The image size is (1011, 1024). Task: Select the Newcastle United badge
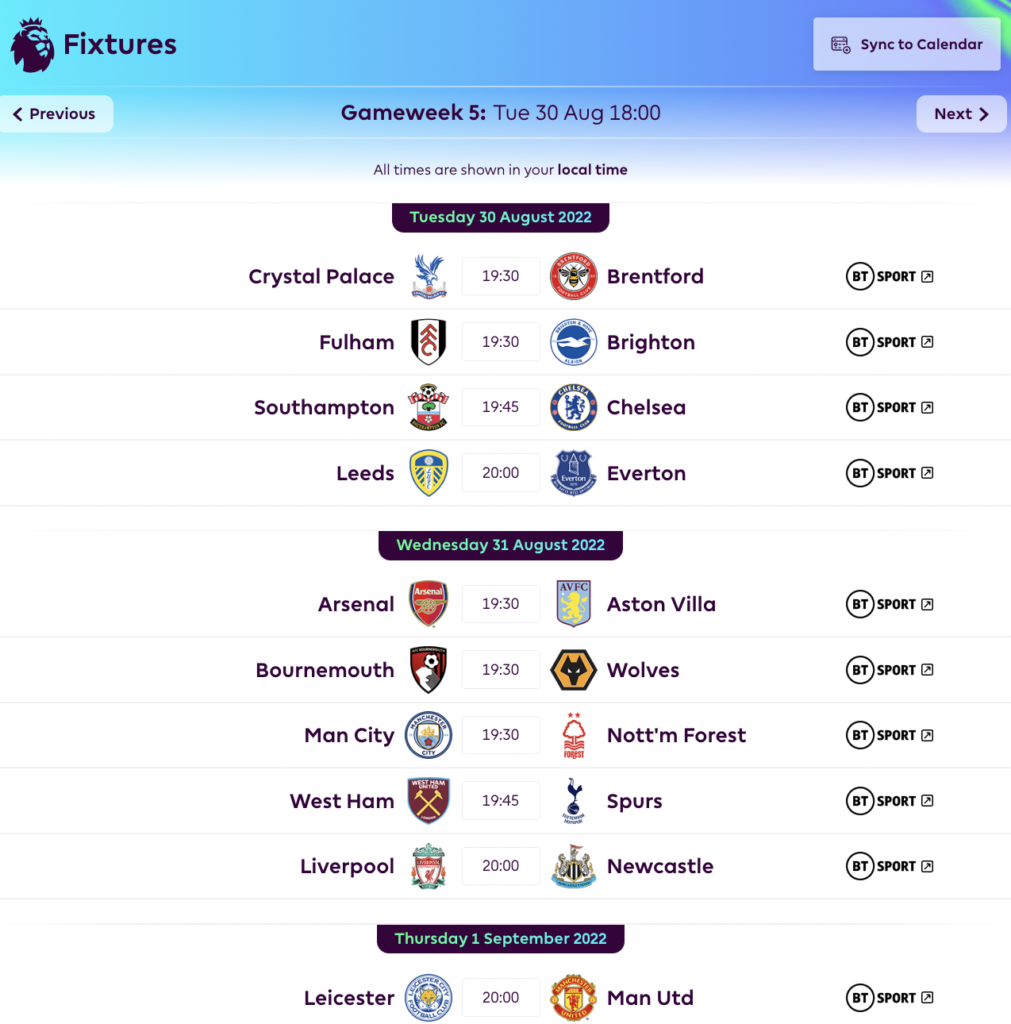point(573,866)
